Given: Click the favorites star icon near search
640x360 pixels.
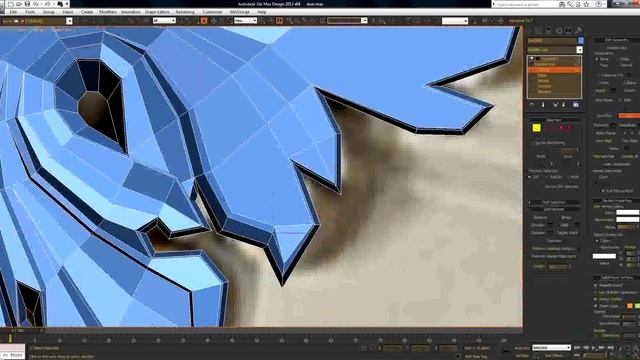Looking at the screenshot, I should coord(587,4).
